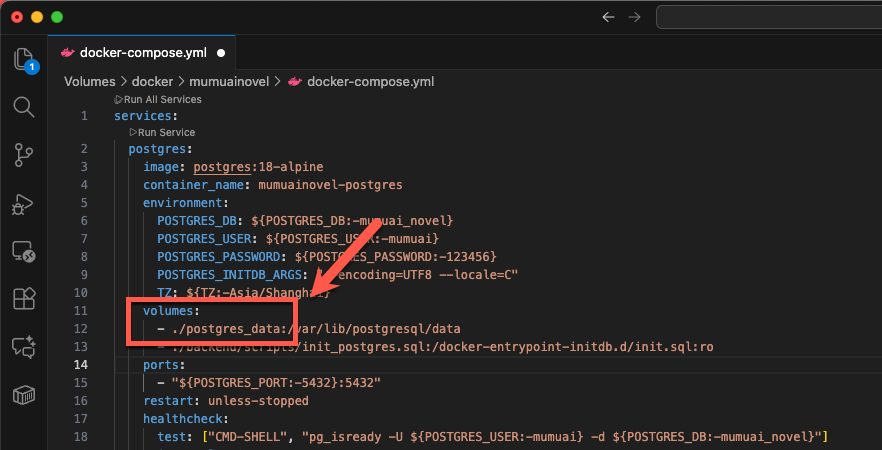This screenshot has width=882, height=450.
Task: Focus the command center search box
Action: (x=768, y=17)
